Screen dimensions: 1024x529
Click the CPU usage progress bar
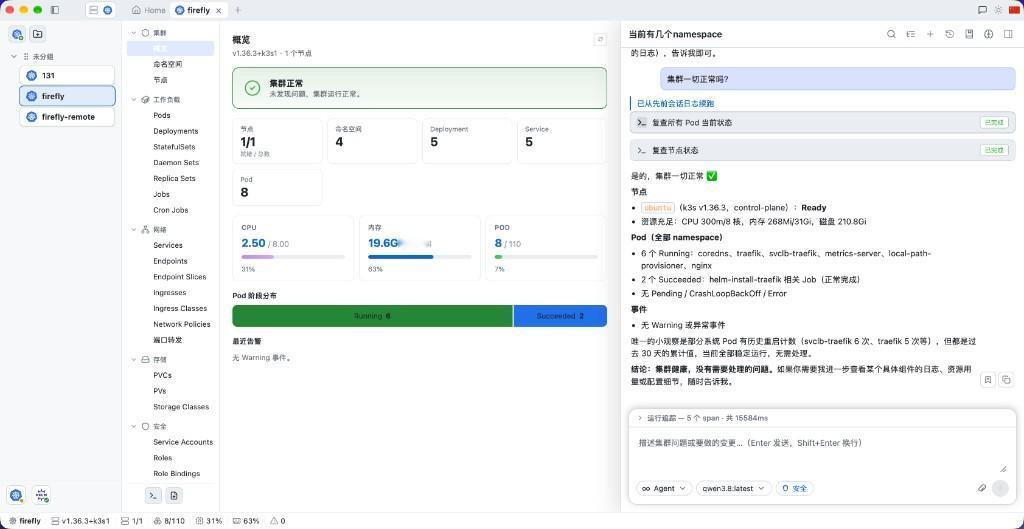pyautogui.click(x=293, y=257)
